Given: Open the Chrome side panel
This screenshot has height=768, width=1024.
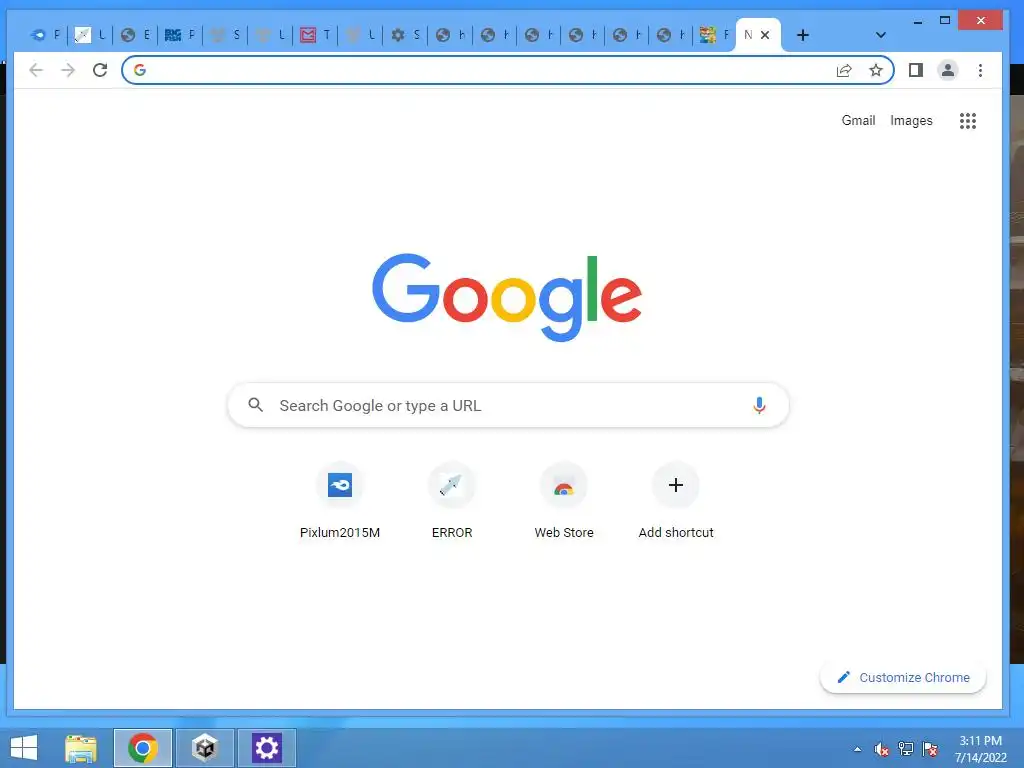Looking at the screenshot, I should click(916, 70).
